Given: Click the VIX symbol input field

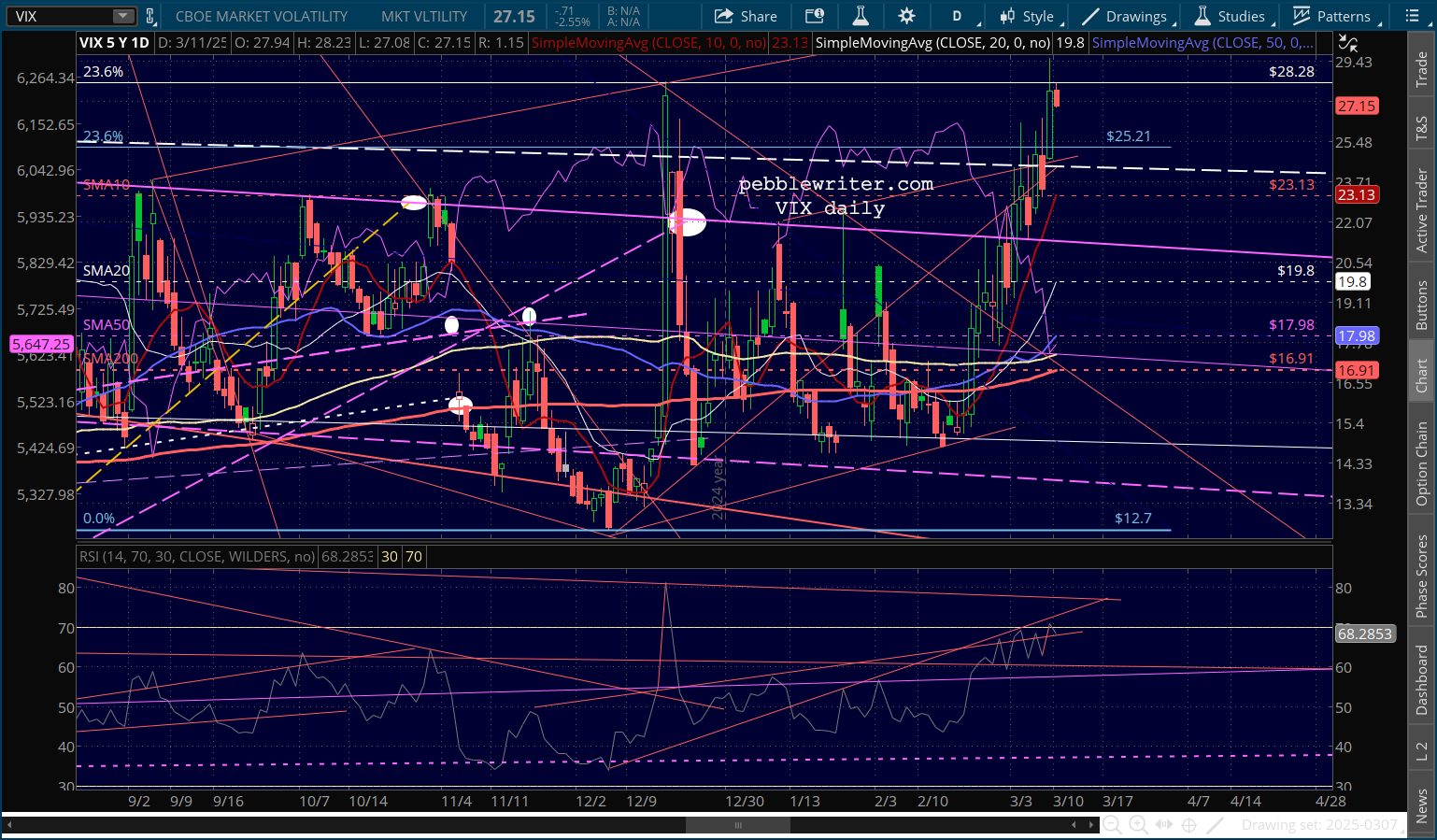Looking at the screenshot, I should coord(62,16).
